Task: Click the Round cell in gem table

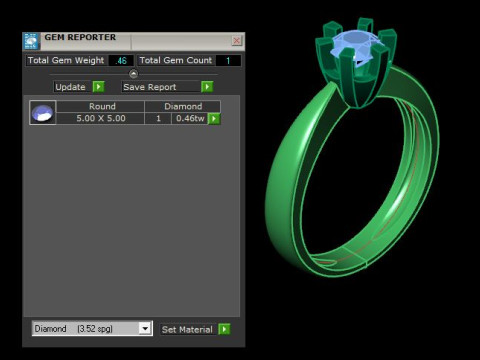Action: (101, 106)
